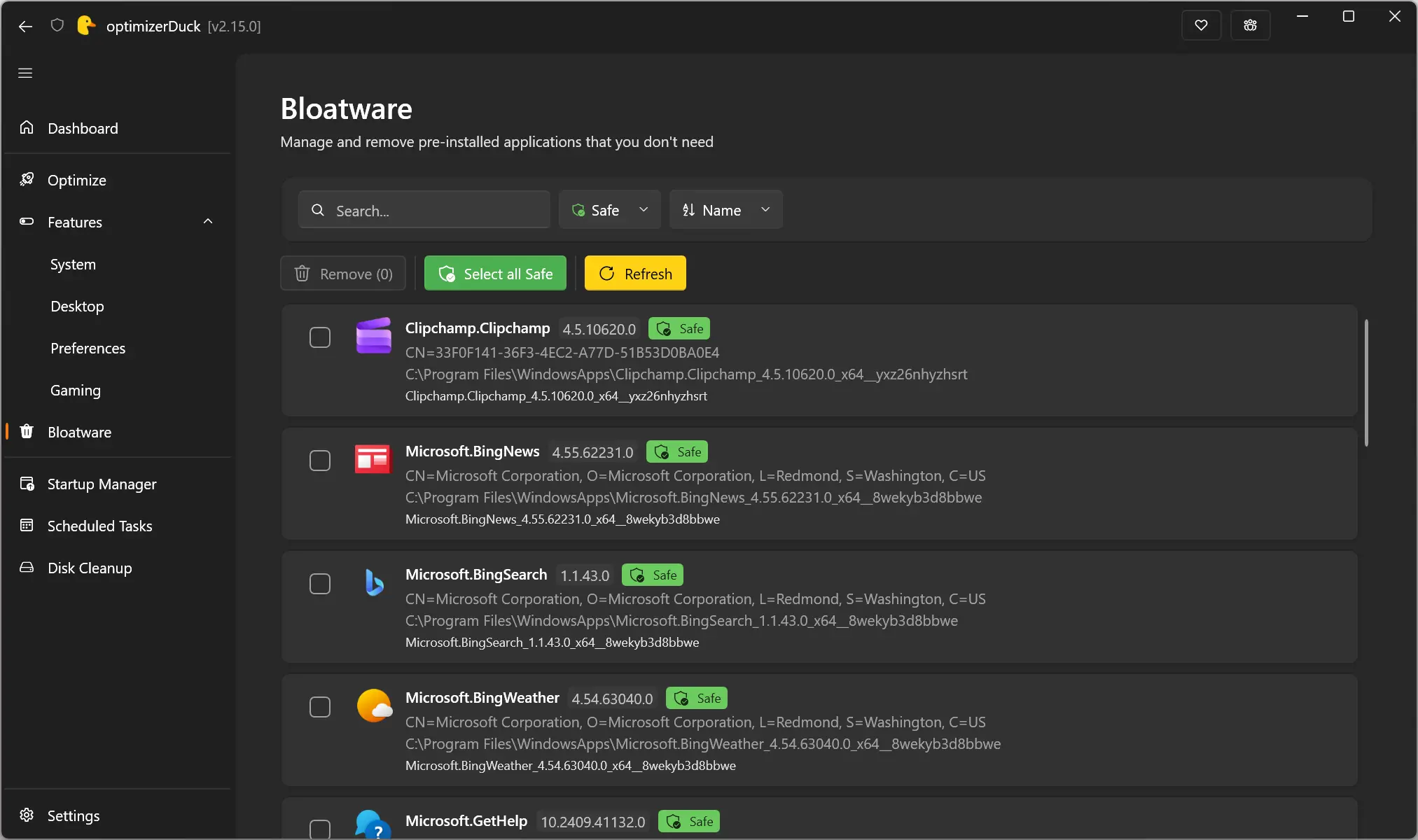Click the Bloatware trash icon in sidebar

pos(27,431)
